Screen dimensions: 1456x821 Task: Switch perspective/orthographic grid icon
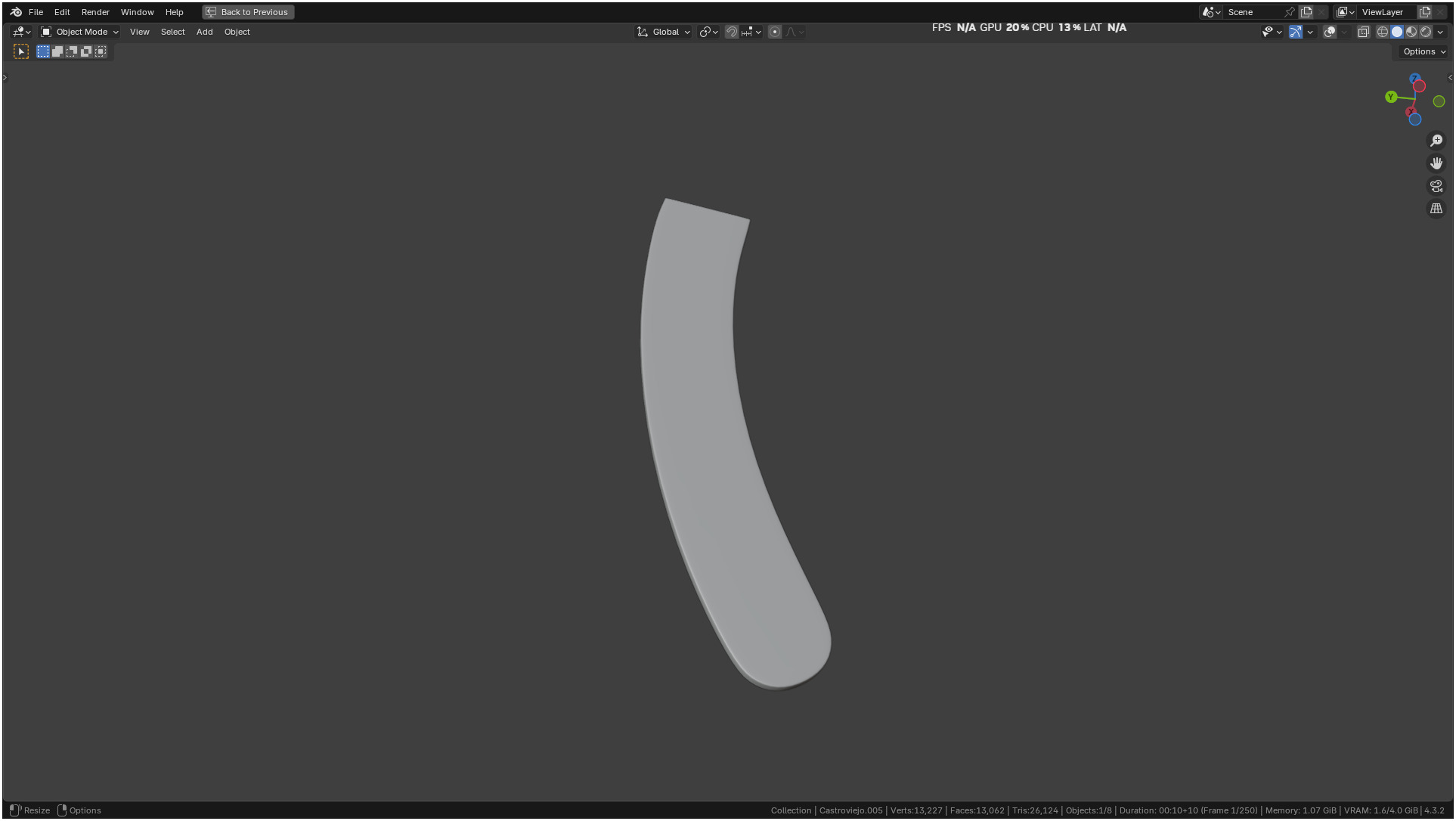click(1436, 209)
